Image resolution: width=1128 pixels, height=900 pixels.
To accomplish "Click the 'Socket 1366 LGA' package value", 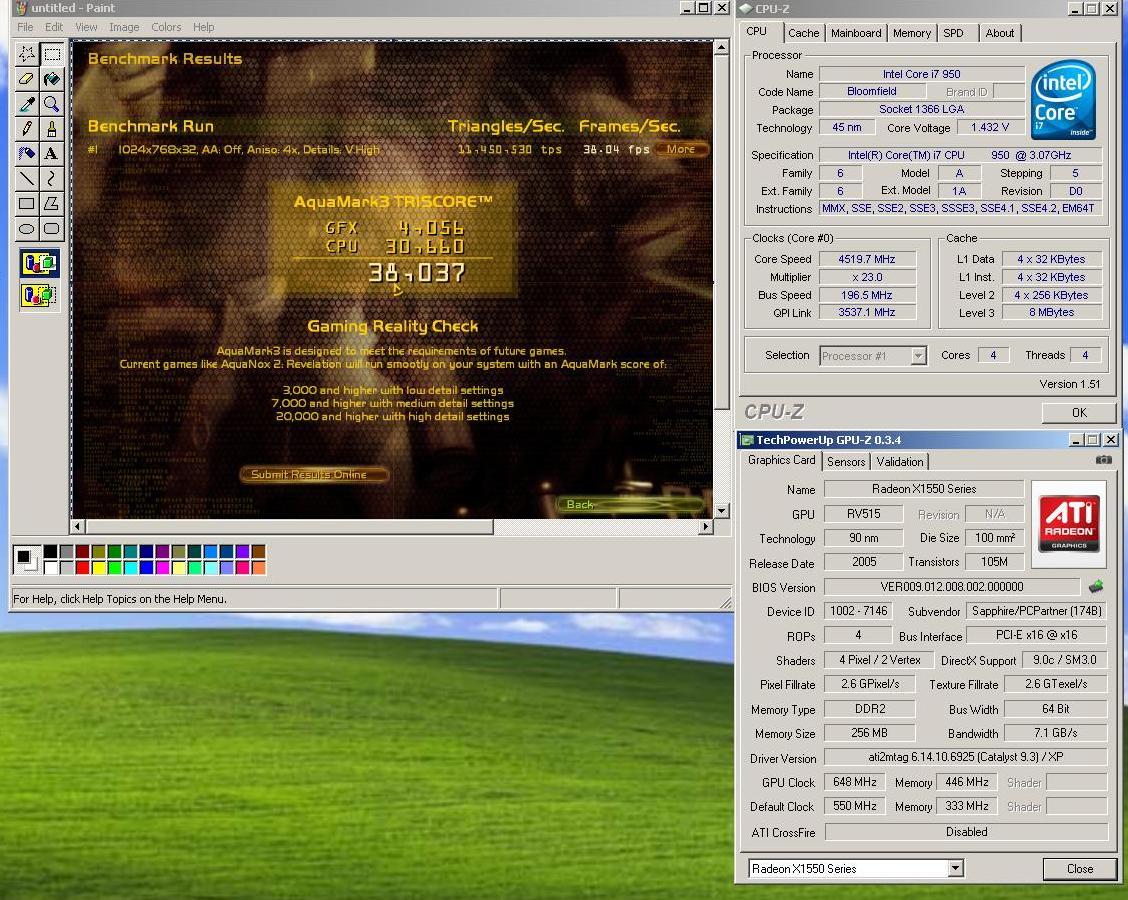I will 922,109.
